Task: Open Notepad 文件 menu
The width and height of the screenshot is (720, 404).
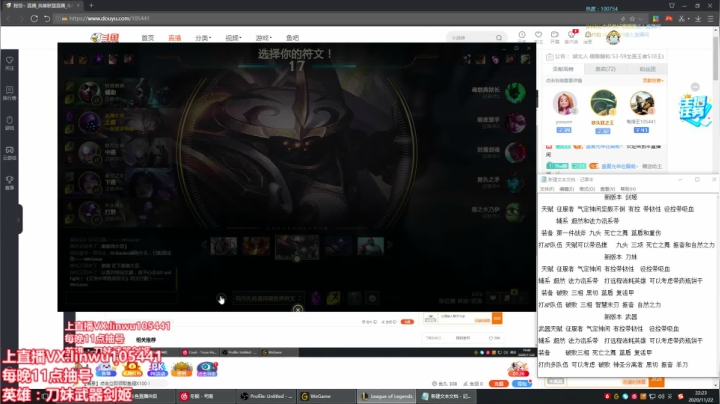Action: [546, 189]
